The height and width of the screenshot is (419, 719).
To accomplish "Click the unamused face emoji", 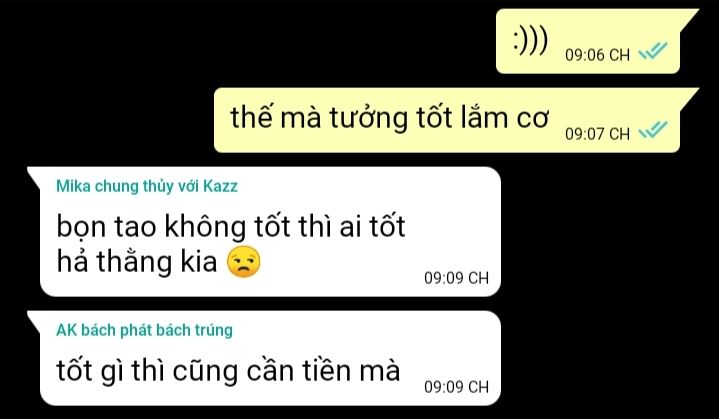I will pyautogui.click(x=244, y=262).
